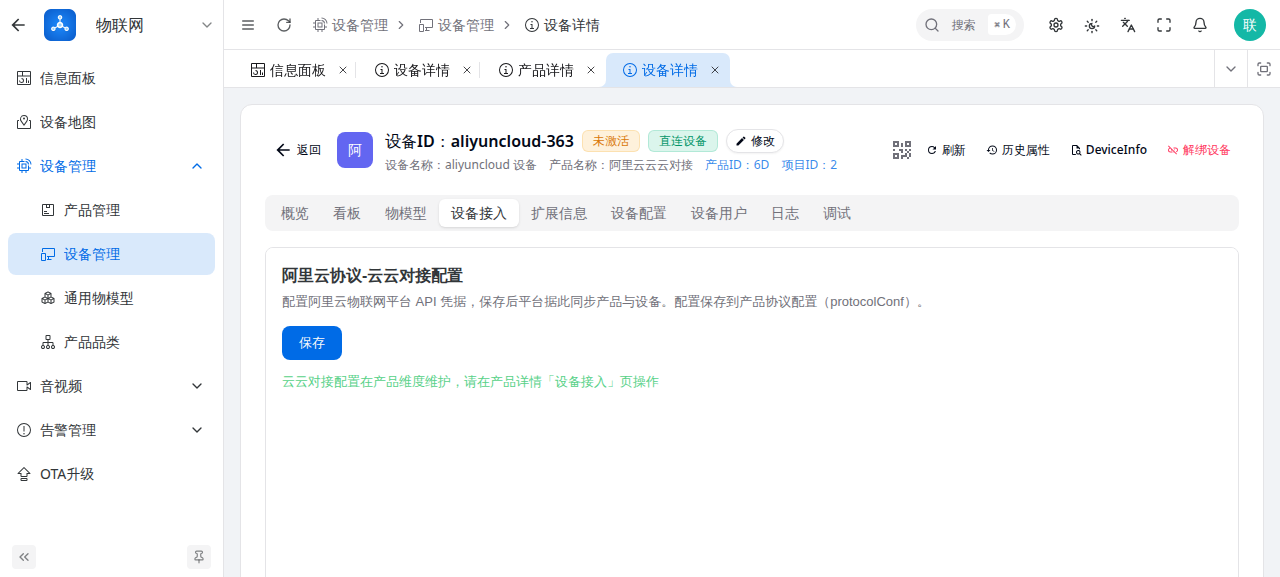This screenshot has height=577, width=1280.
Task: Open 通用物模型 in the sidebar
Action: [x=111, y=298]
